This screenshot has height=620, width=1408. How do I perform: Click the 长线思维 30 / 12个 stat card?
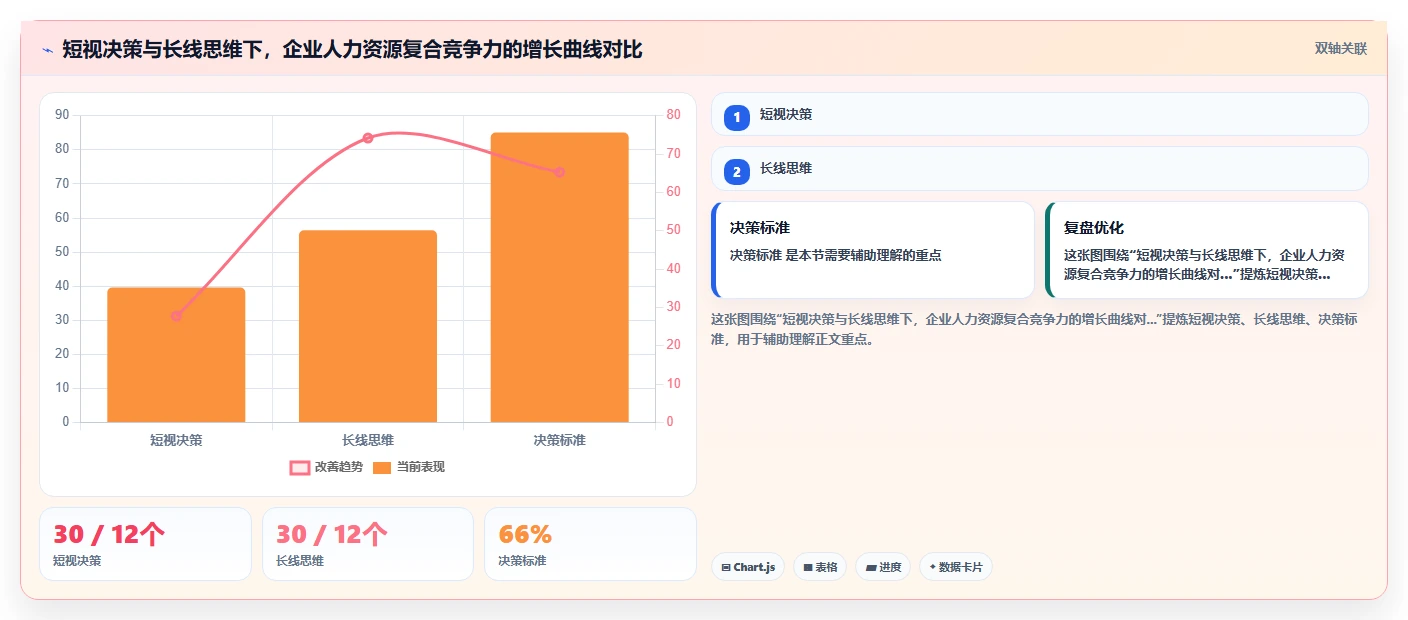pos(368,544)
